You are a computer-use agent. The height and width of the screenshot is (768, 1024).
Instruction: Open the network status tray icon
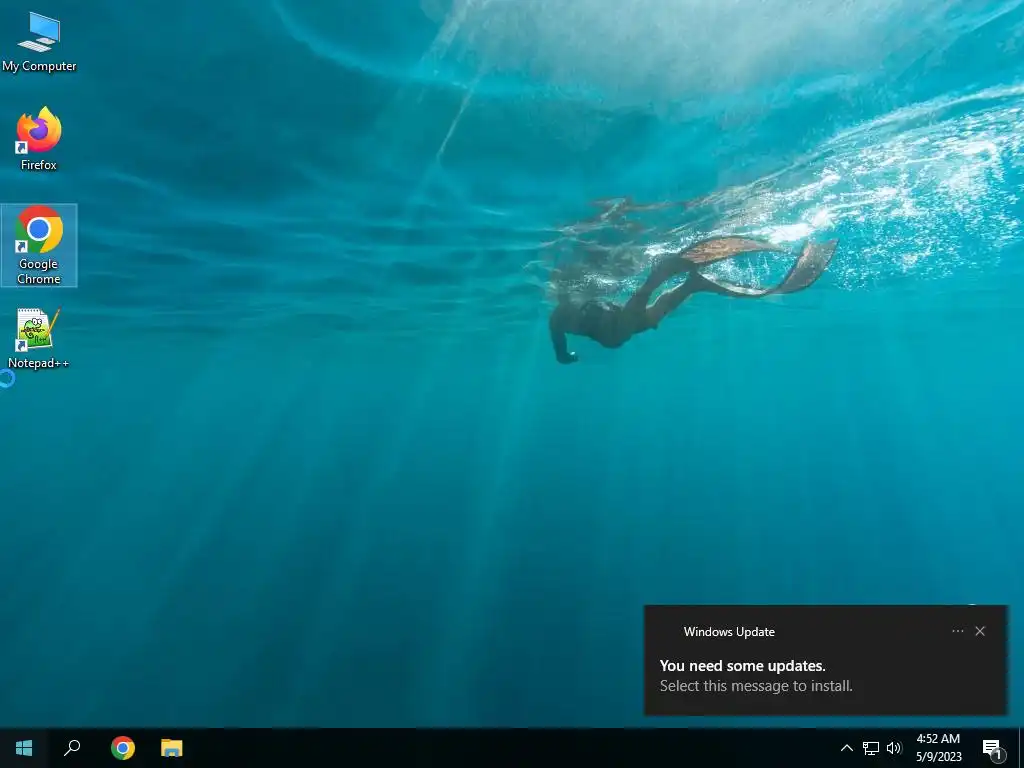871,748
